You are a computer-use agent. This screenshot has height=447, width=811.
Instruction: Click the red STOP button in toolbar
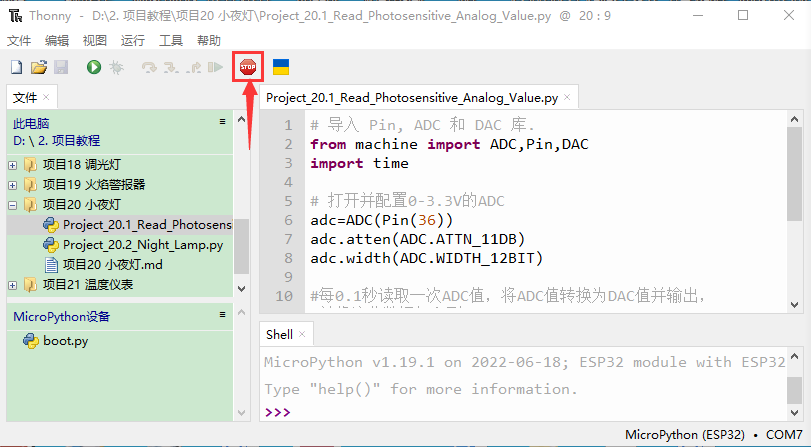coord(247,67)
